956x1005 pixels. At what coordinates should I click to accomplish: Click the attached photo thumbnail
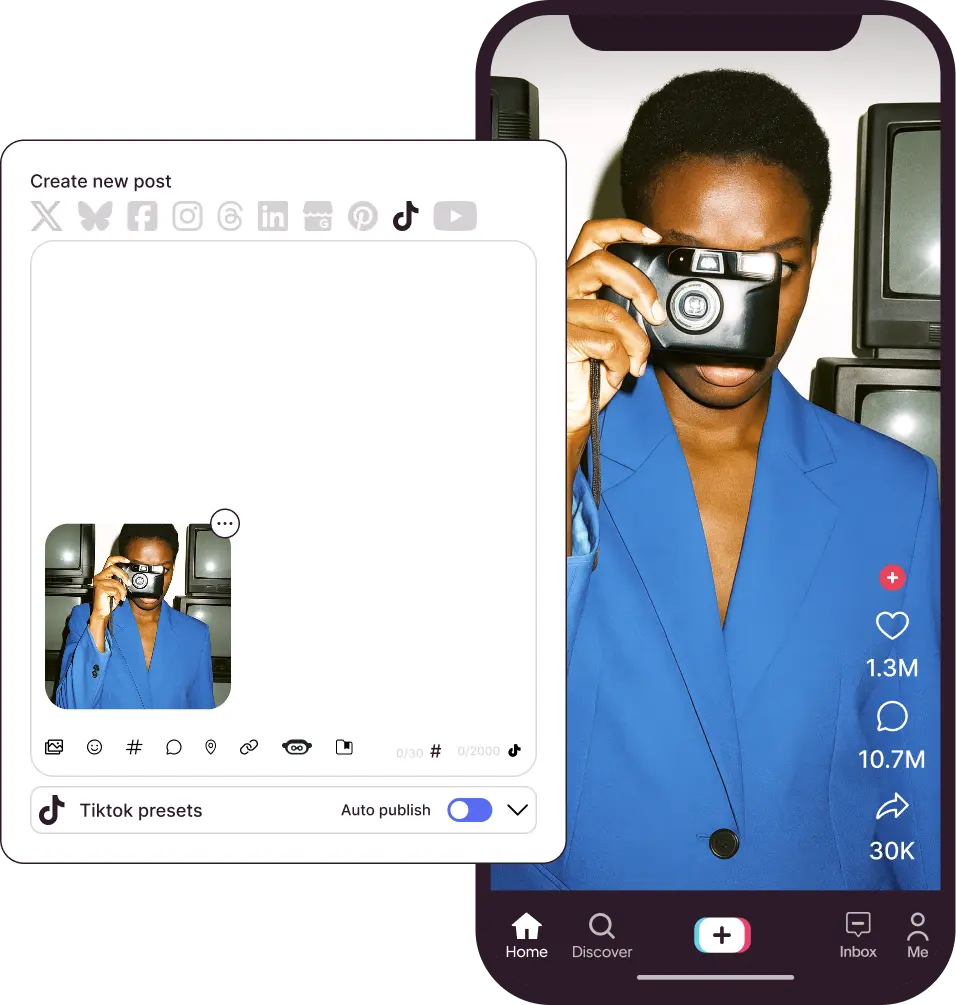[x=138, y=616]
